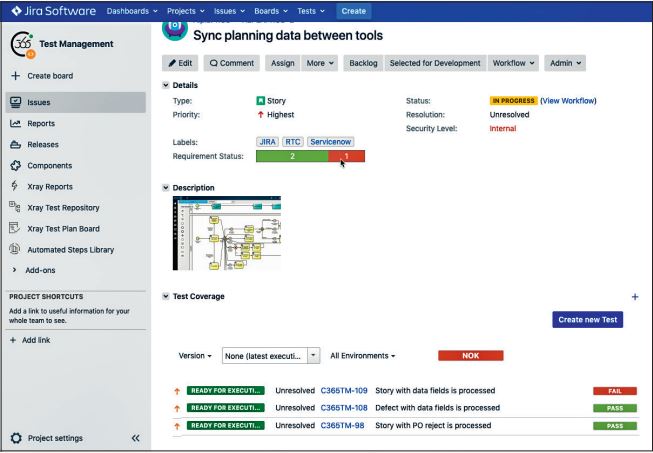The height and width of the screenshot is (453, 653).
Task: Click the red requirement status segment
Action: coord(346,156)
